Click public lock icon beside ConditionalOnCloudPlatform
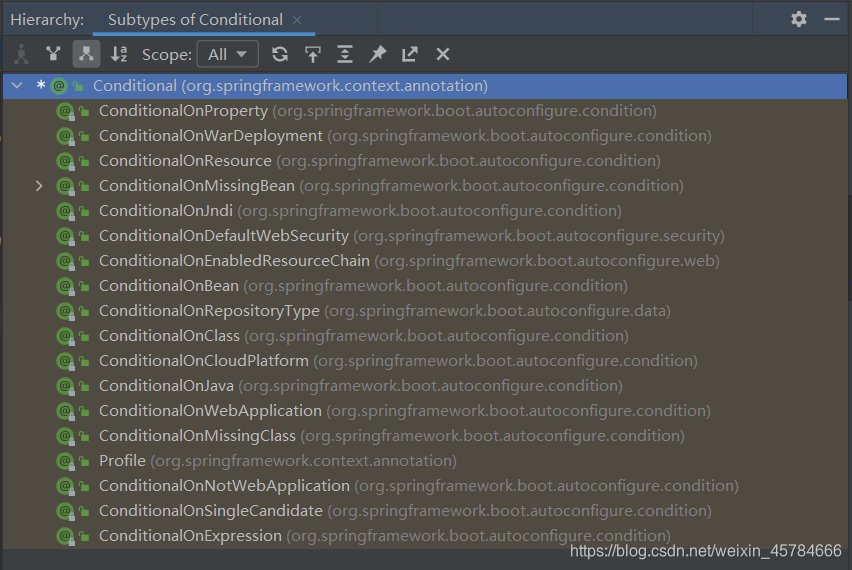The image size is (852, 570). click(84, 361)
